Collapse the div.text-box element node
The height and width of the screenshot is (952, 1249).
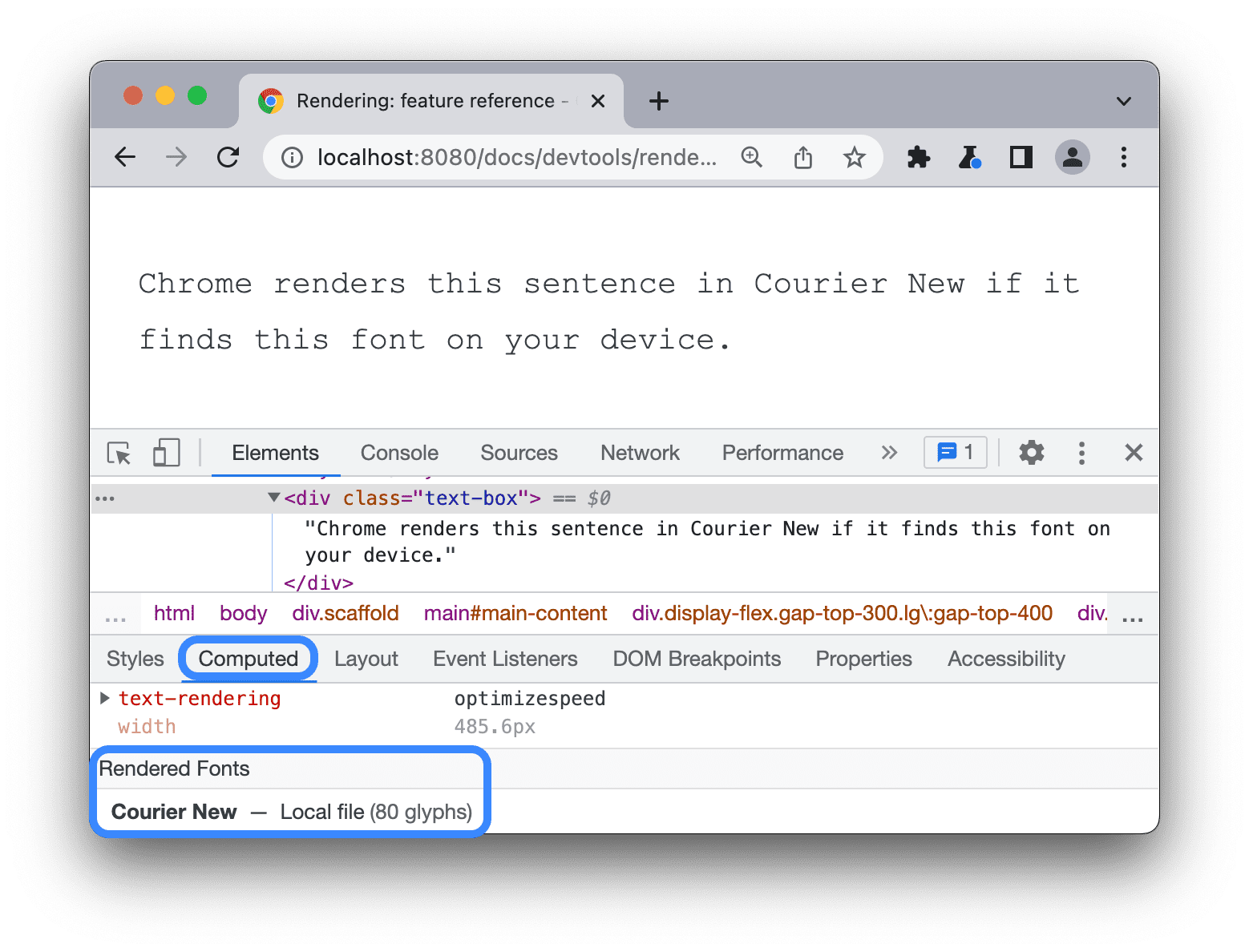[273, 498]
